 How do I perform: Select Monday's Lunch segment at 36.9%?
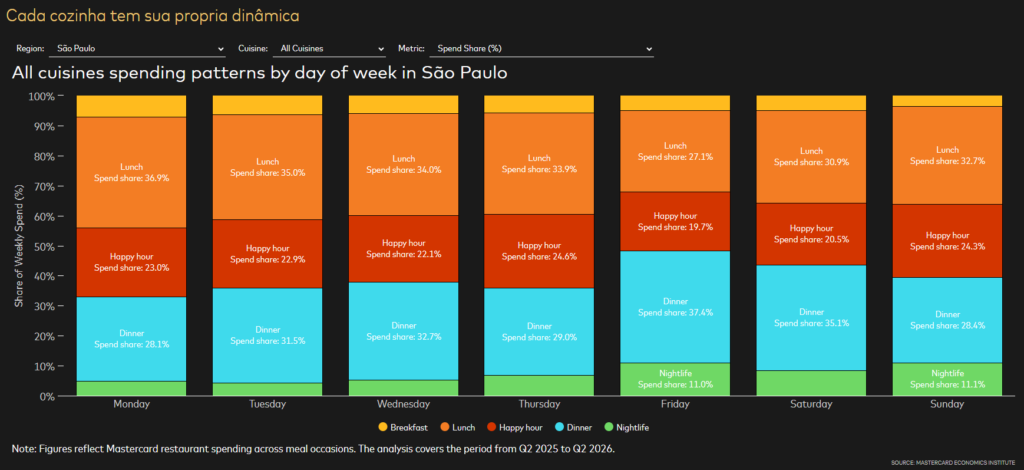coord(131,172)
